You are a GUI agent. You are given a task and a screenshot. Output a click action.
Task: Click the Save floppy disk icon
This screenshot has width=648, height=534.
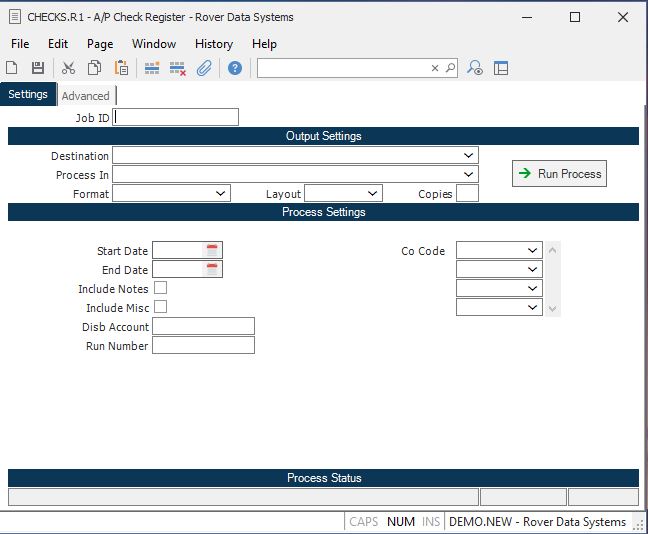point(38,68)
